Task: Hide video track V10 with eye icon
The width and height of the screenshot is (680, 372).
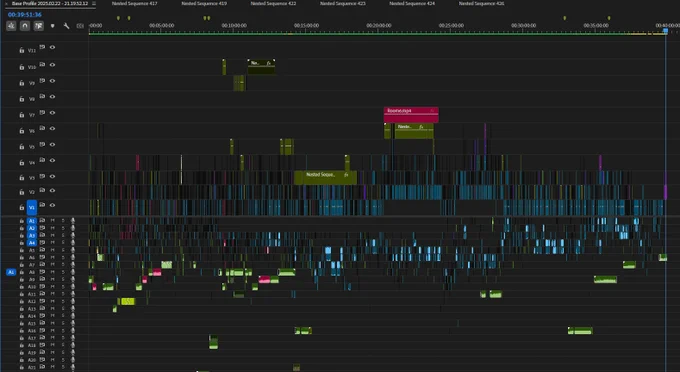Action: coord(52,65)
